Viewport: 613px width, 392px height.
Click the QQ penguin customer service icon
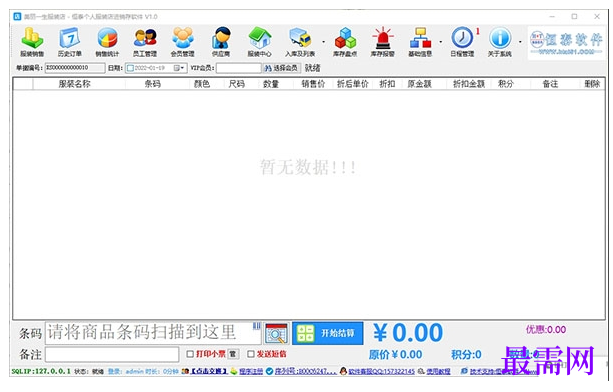click(343, 371)
